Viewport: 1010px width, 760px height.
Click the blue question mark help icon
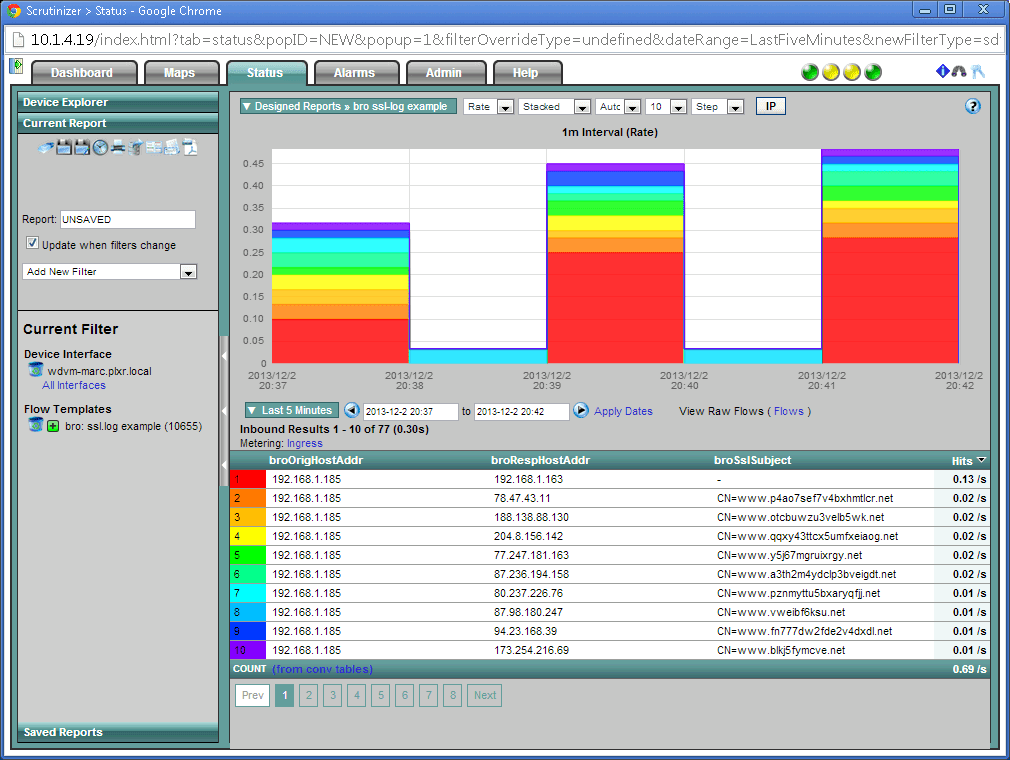click(973, 106)
